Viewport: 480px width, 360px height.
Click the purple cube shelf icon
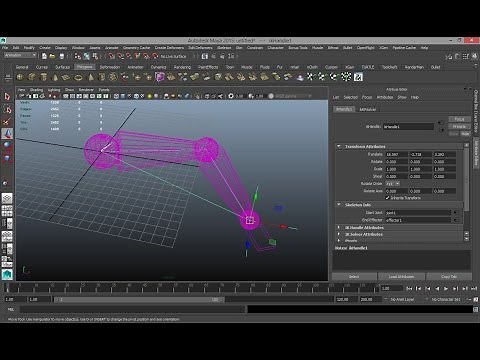[x=160, y=77]
